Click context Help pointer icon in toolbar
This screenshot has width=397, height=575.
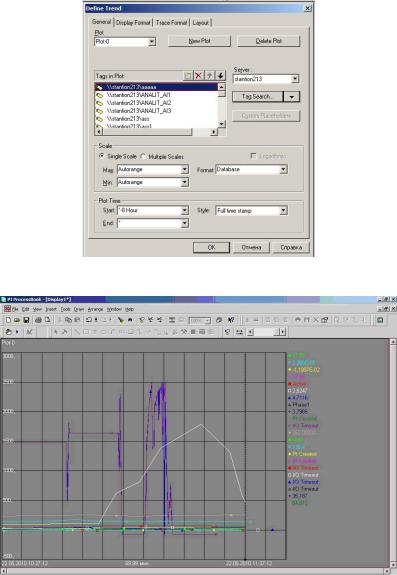pyautogui.click(x=231, y=320)
